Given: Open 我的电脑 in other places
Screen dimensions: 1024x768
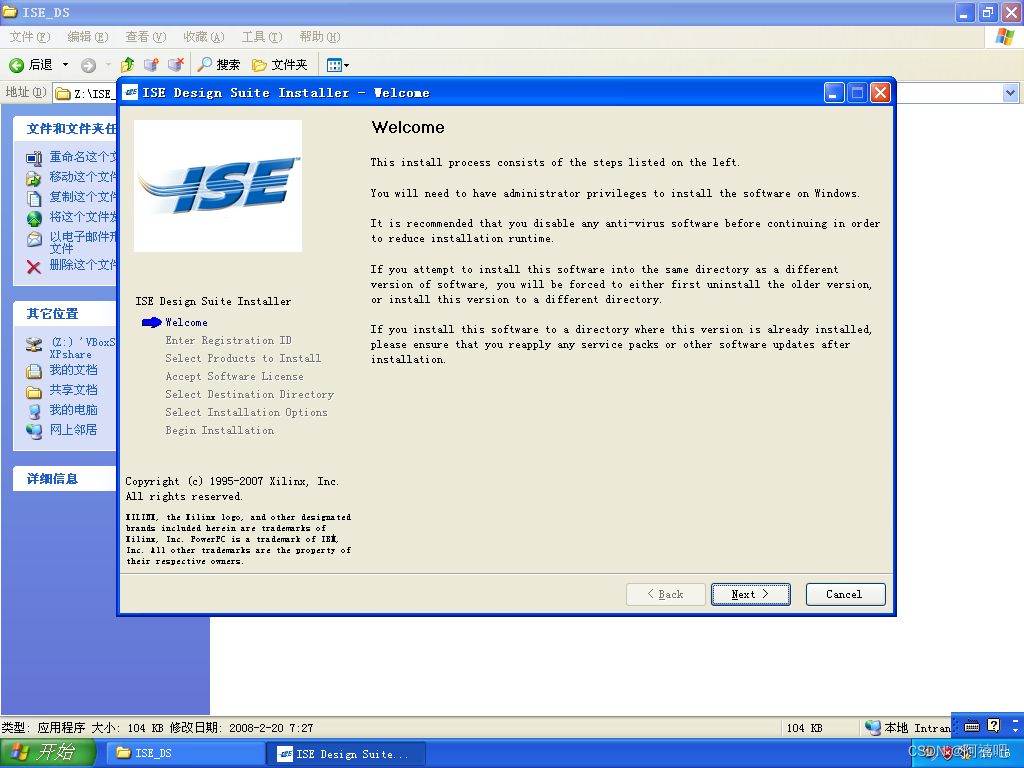Looking at the screenshot, I should (73, 410).
